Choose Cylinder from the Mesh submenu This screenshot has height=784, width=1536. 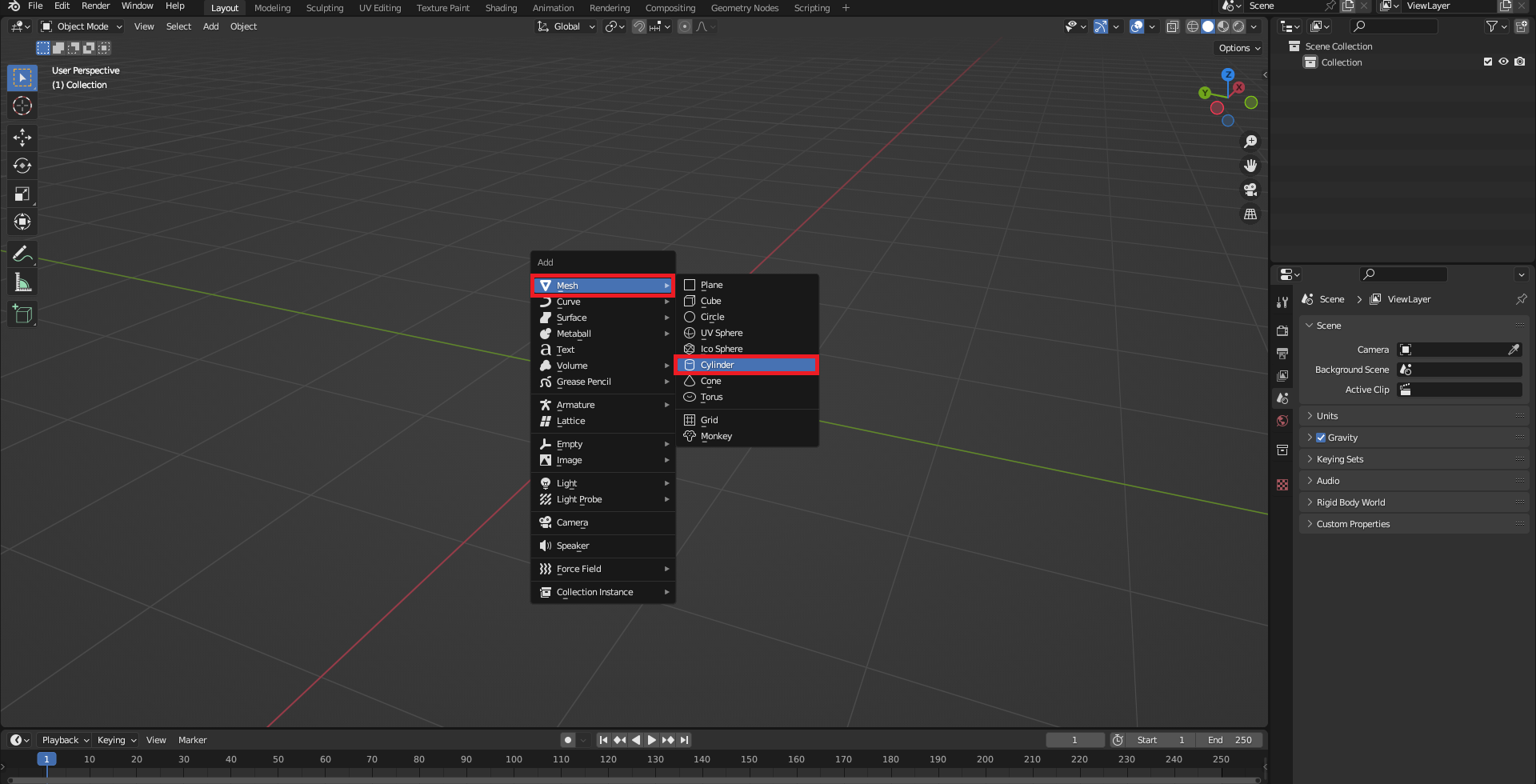tap(746, 365)
